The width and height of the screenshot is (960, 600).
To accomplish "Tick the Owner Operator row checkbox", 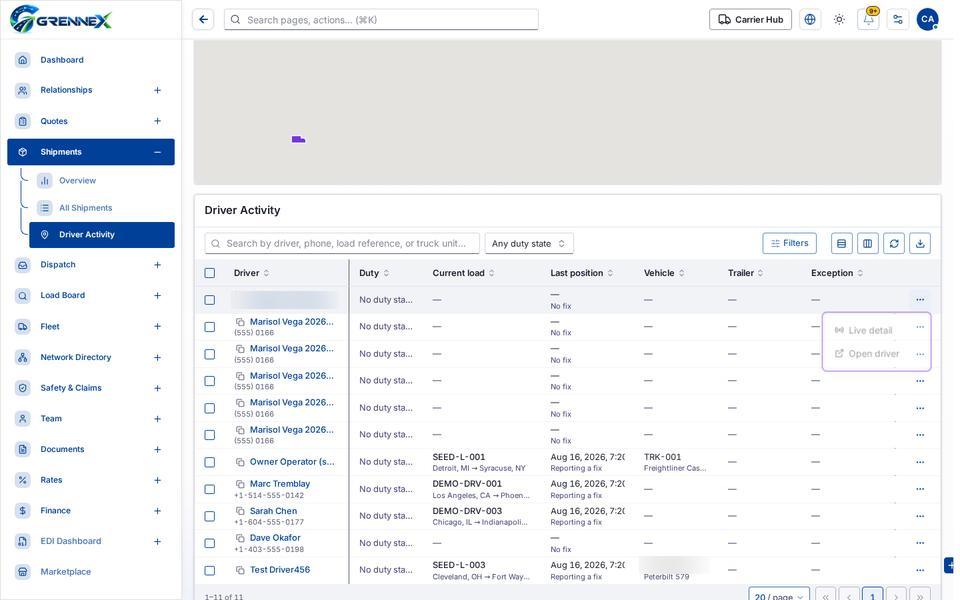I will pos(210,462).
